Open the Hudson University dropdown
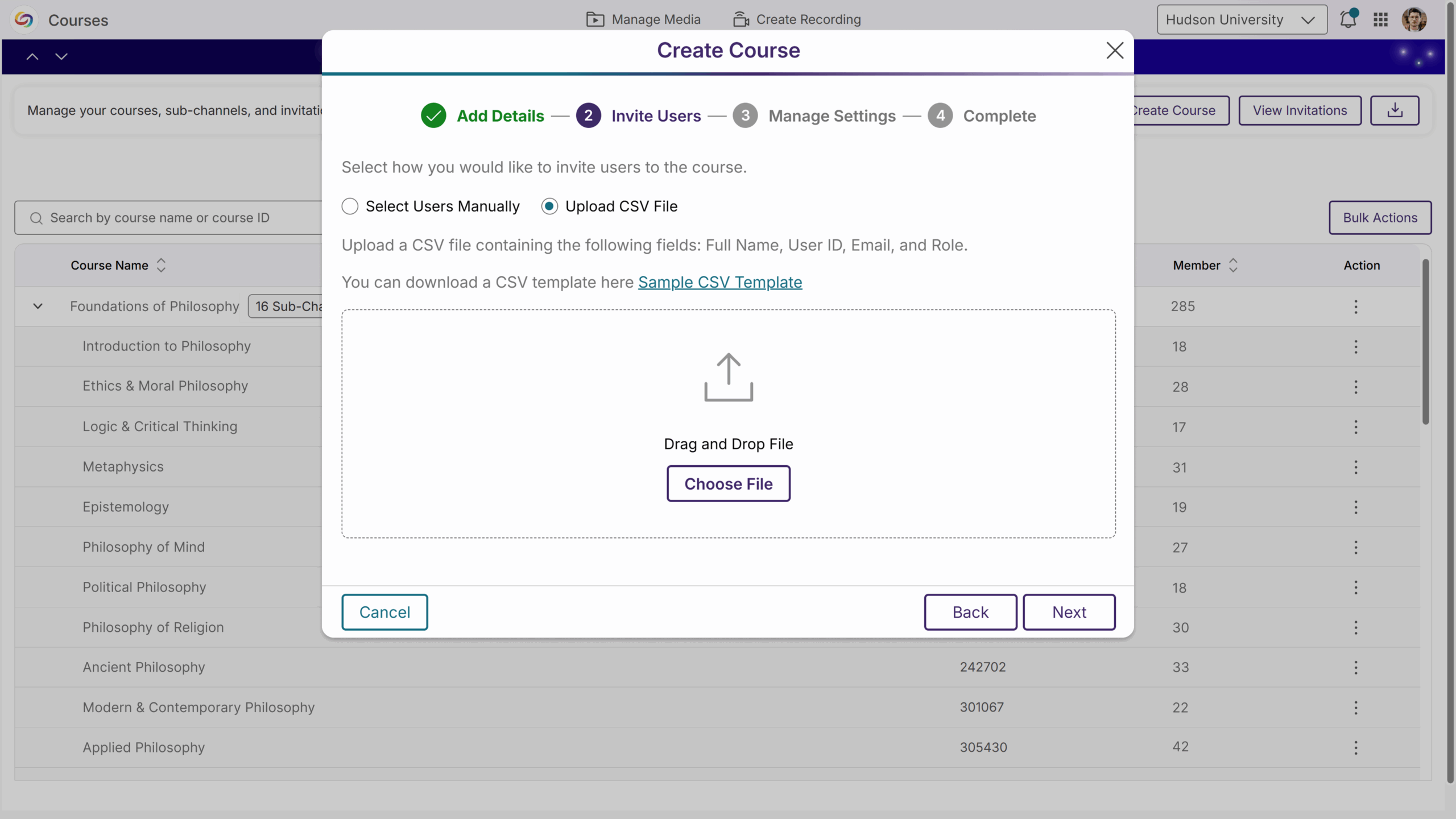This screenshot has height=819, width=1456. click(1241, 19)
